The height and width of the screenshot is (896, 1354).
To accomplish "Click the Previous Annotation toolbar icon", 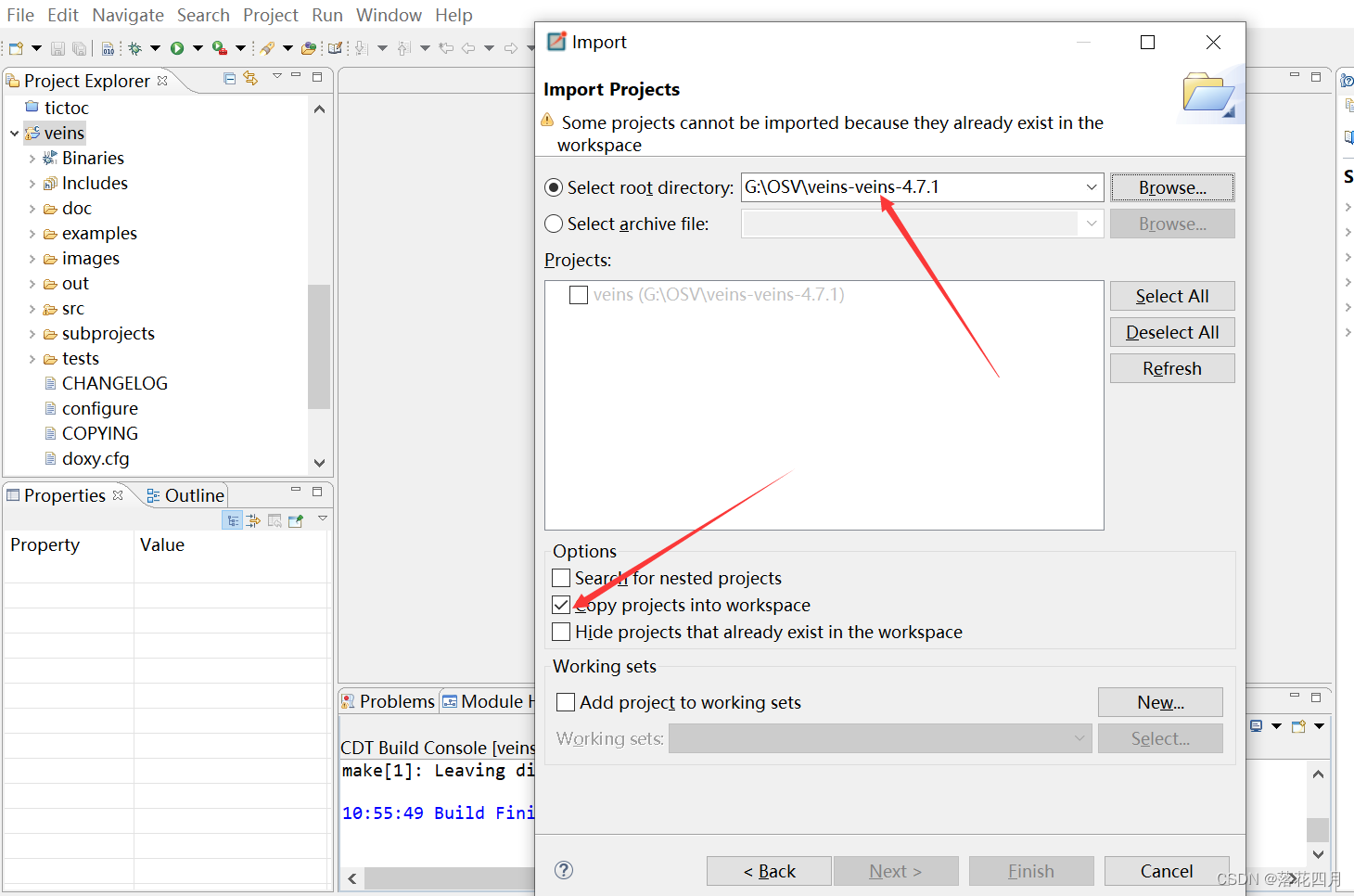I will click(404, 48).
